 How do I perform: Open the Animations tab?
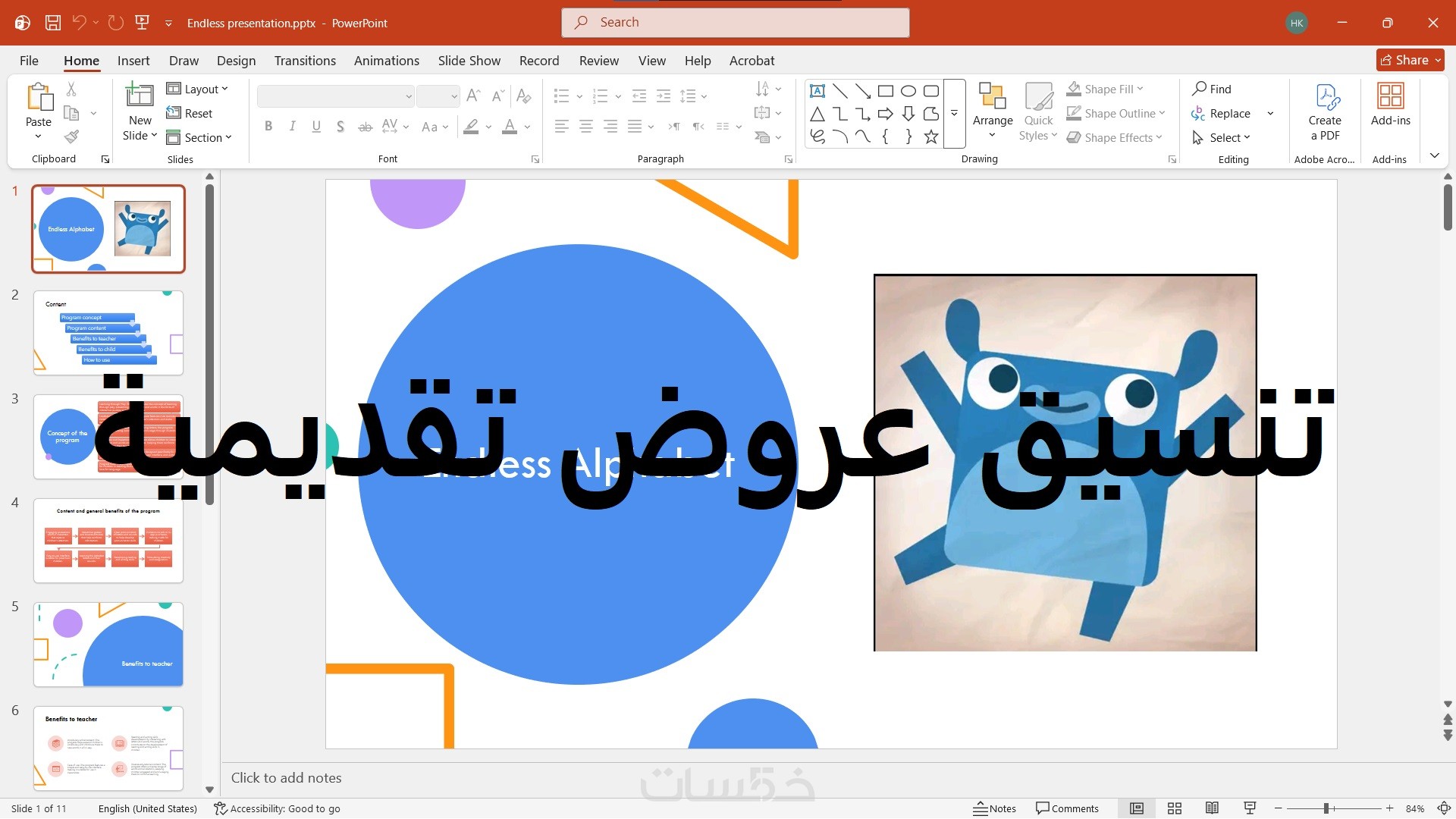click(387, 61)
